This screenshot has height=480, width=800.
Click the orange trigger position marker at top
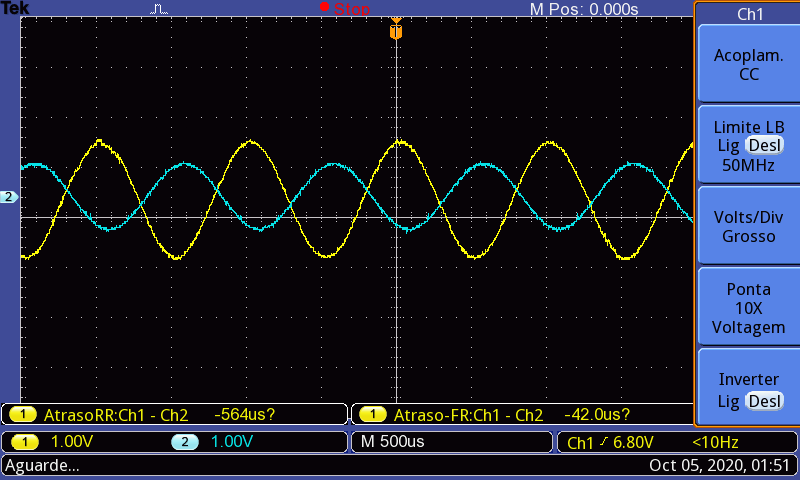(396, 29)
